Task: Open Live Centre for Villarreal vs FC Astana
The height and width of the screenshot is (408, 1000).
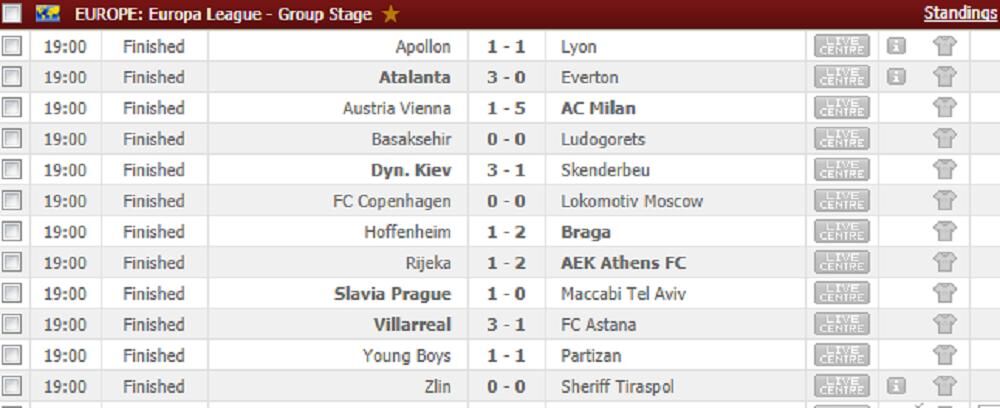Action: point(842,325)
